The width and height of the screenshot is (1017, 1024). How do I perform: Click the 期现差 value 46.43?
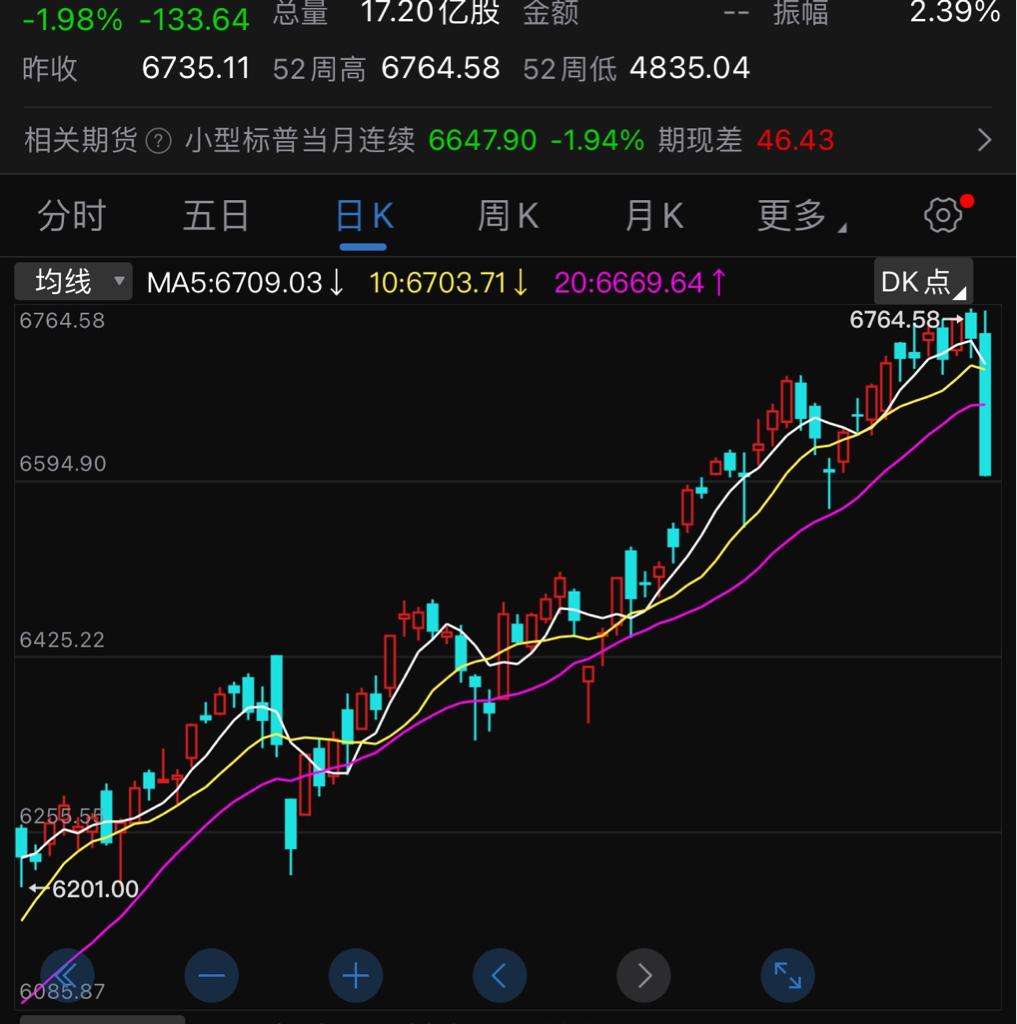click(795, 140)
